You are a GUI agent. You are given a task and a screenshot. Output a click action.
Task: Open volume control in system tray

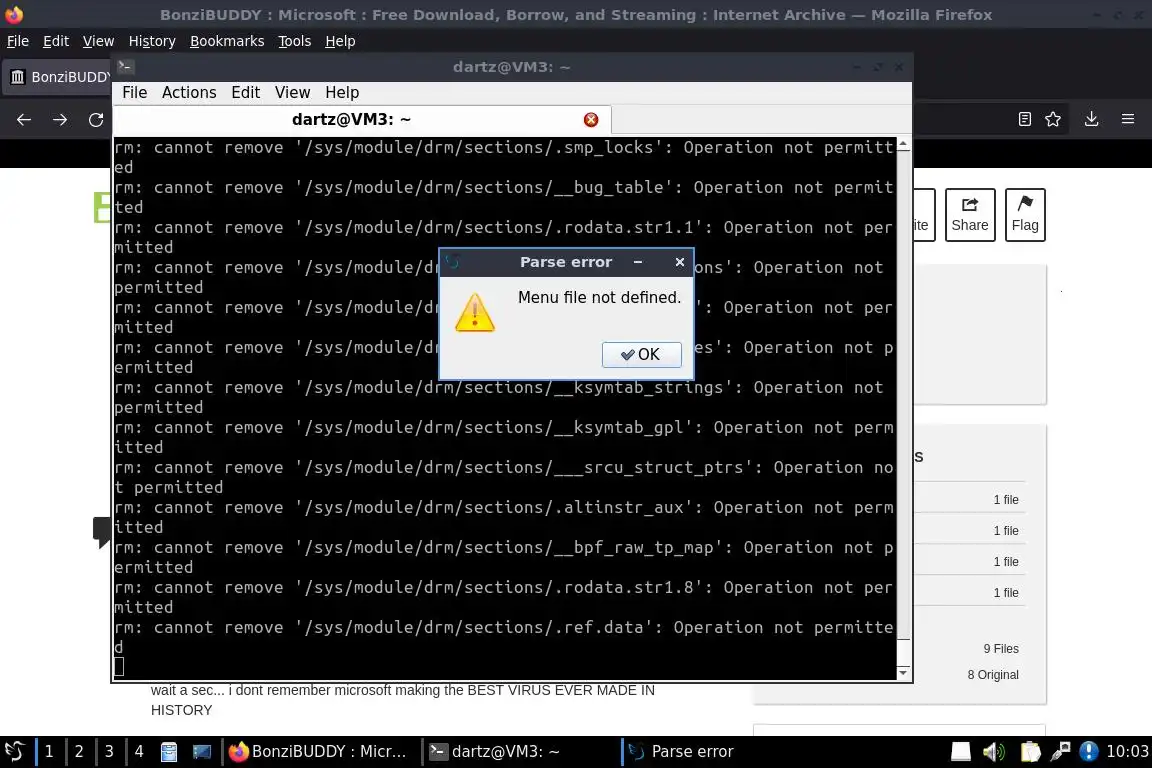[x=993, y=751]
